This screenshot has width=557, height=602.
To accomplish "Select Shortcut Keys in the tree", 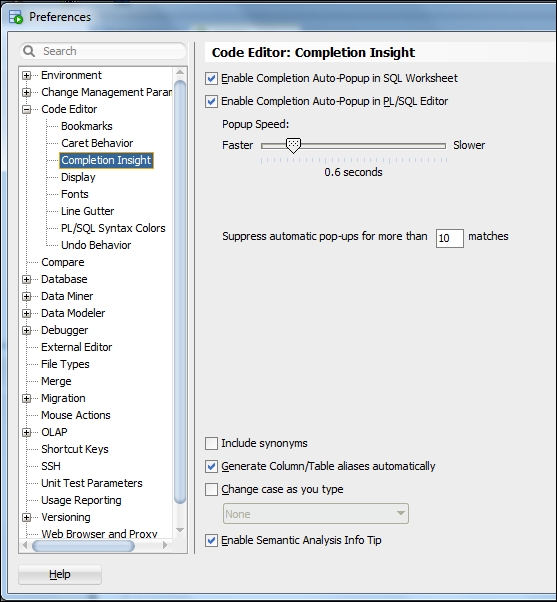I will [x=75, y=449].
